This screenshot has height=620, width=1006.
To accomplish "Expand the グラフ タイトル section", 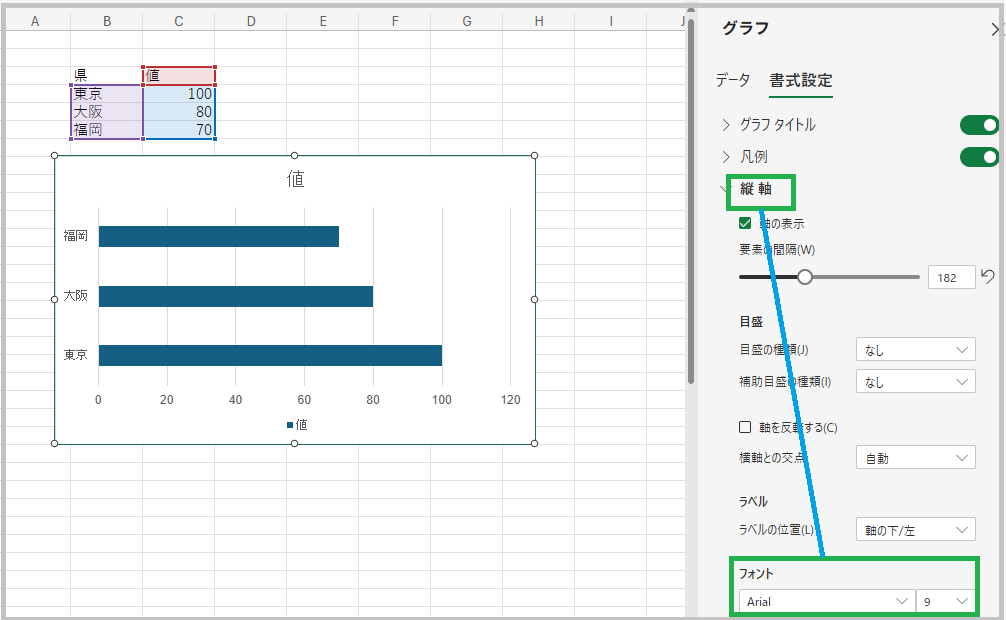I will pos(726,125).
